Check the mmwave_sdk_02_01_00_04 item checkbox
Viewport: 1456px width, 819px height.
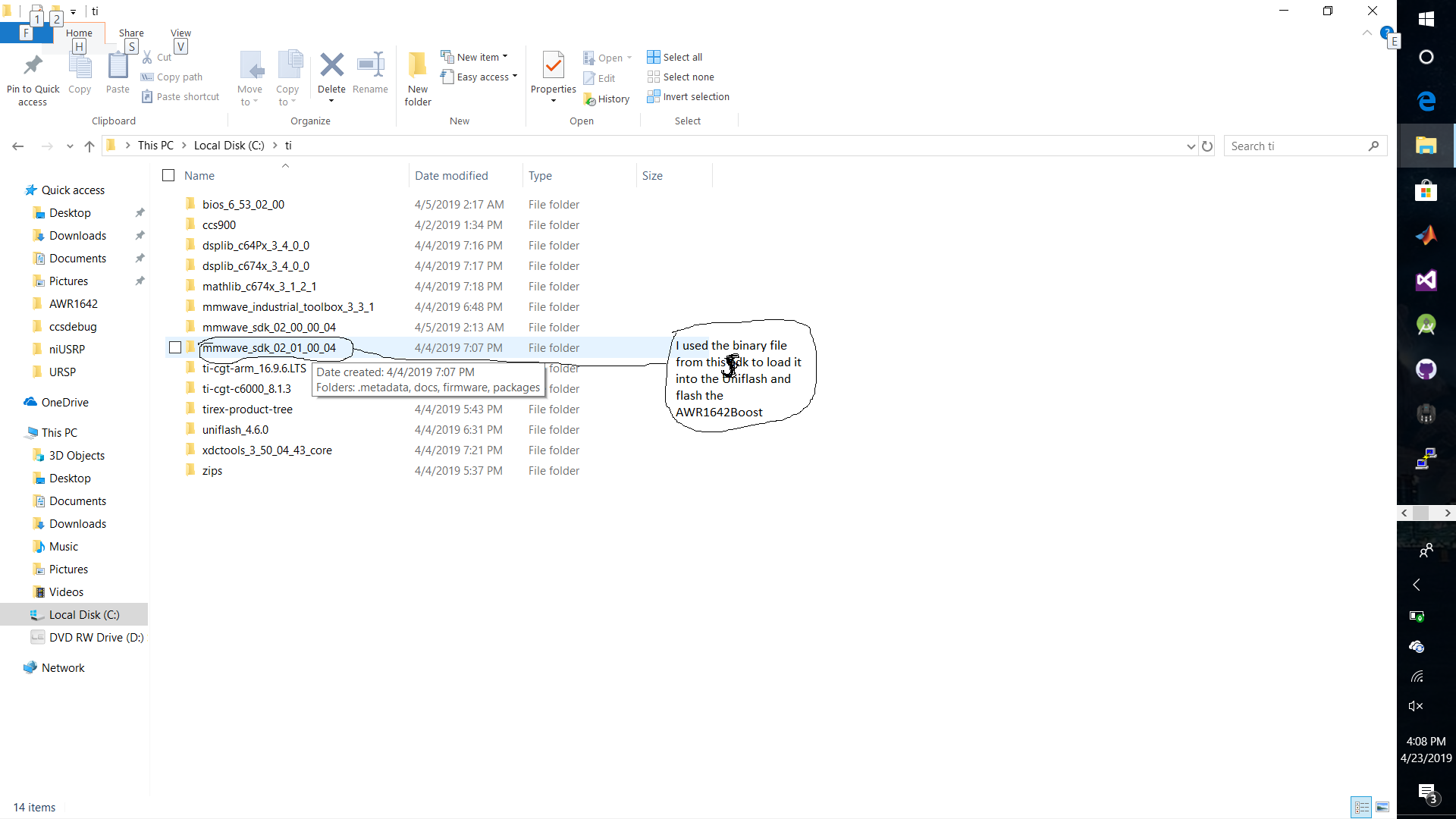click(x=175, y=347)
